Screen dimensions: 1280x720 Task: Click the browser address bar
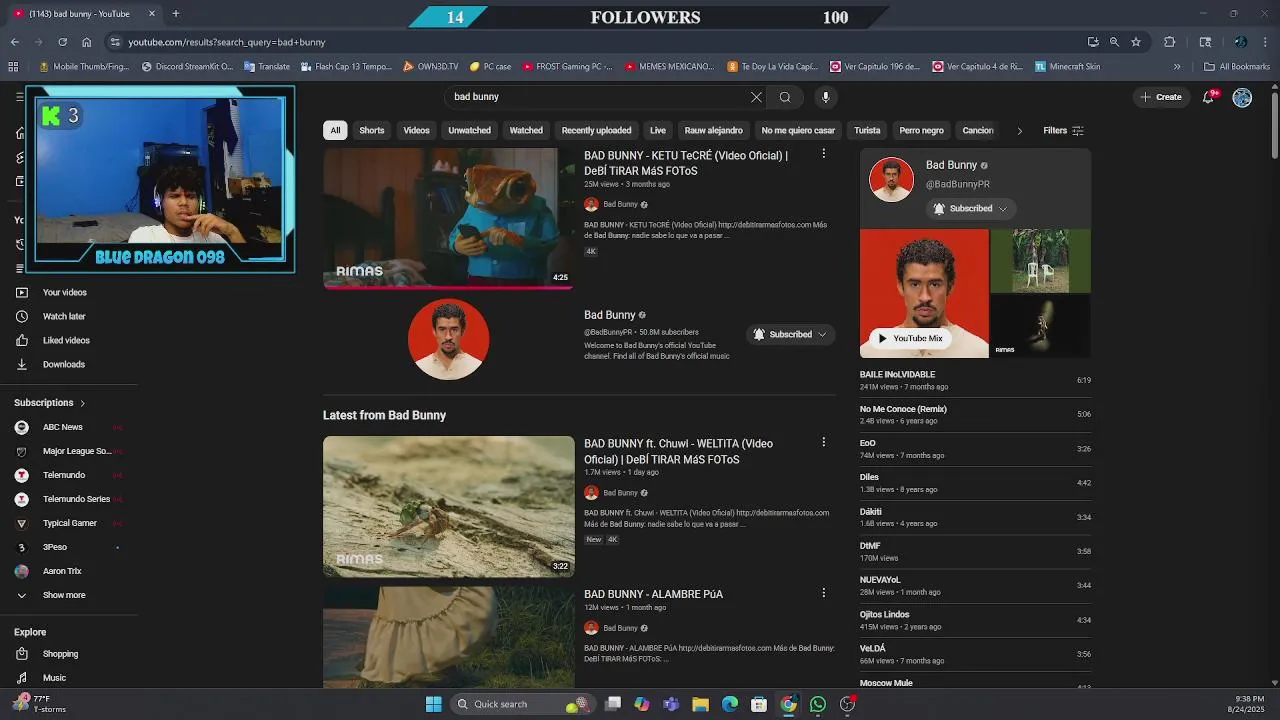click(x=600, y=42)
